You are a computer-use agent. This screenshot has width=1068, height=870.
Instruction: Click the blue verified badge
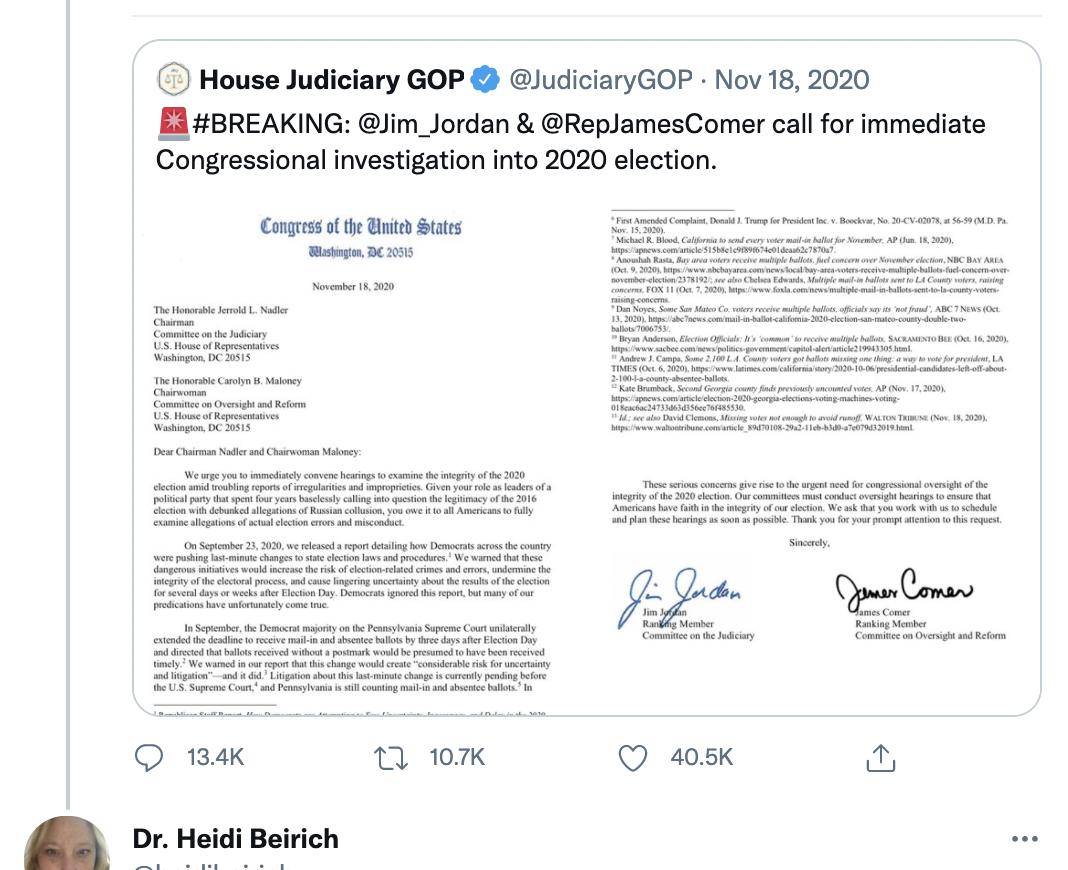coord(485,79)
